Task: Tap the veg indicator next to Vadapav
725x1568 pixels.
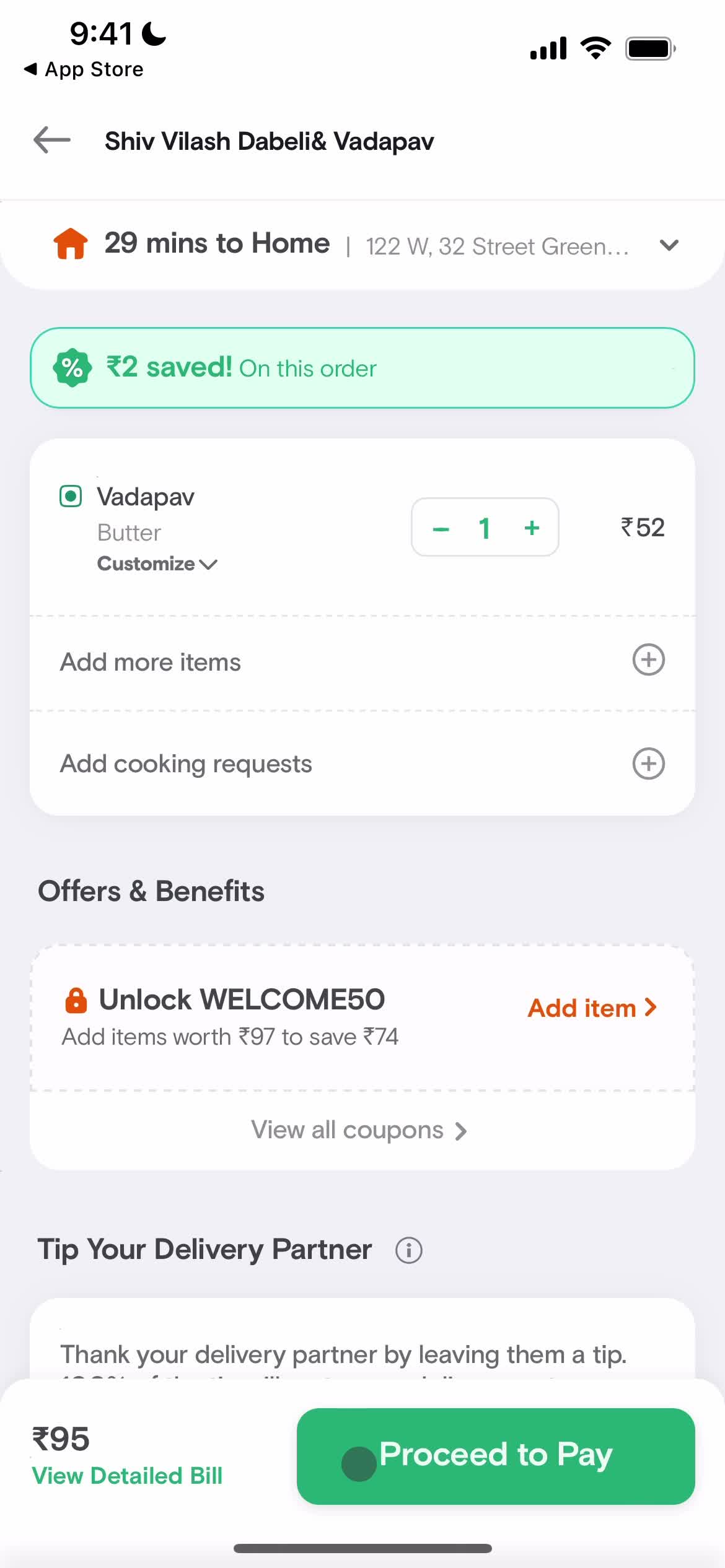Action: point(71,497)
